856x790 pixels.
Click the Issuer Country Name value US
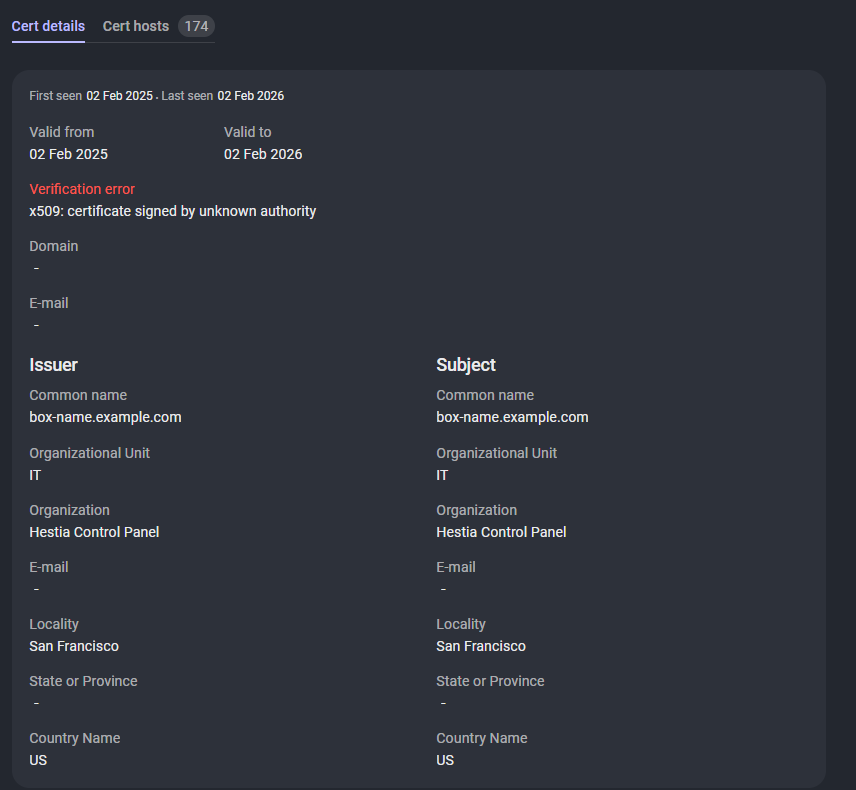click(38, 760)
